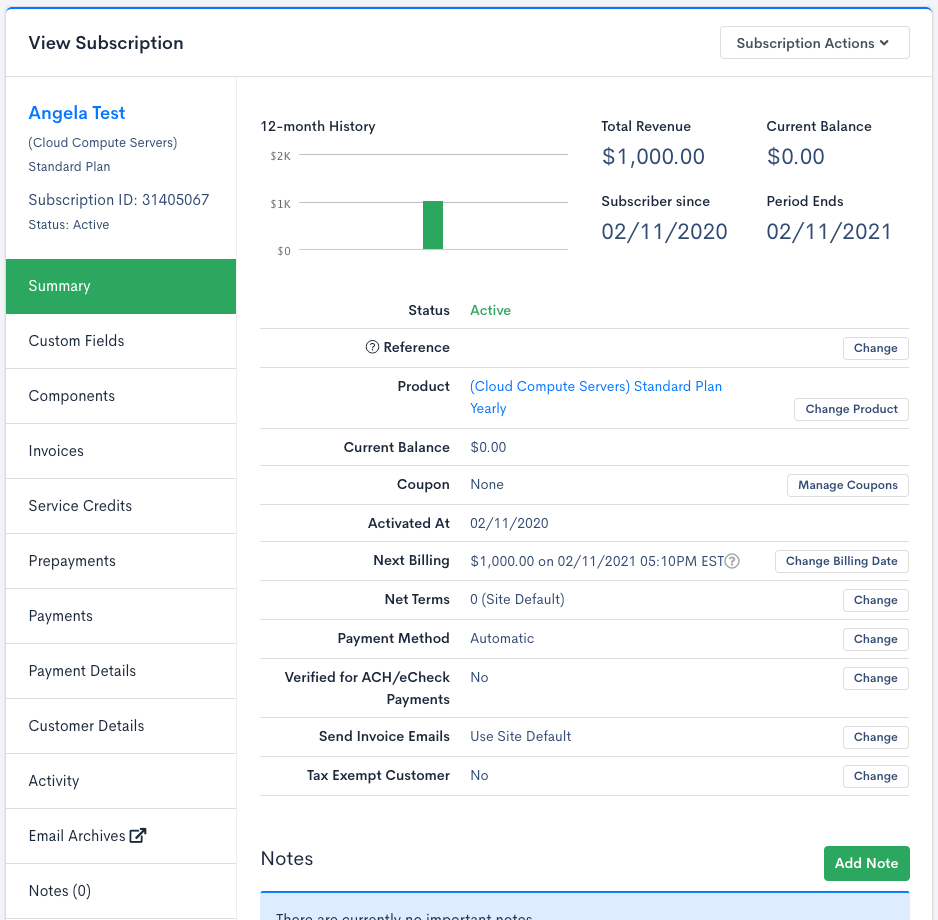Click Change Billing Date button
The height and width of the screenshot is (920, 938).
[x=841, y=561]
